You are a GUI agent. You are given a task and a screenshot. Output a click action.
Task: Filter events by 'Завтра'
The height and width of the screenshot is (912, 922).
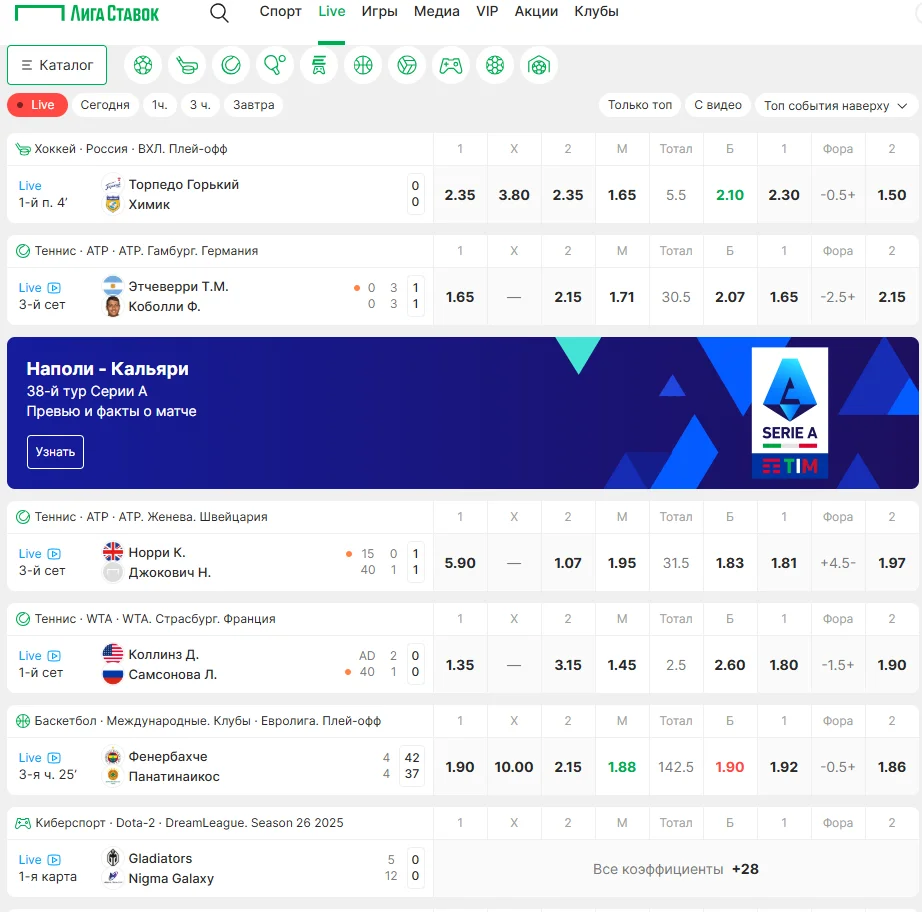(254, 105)
